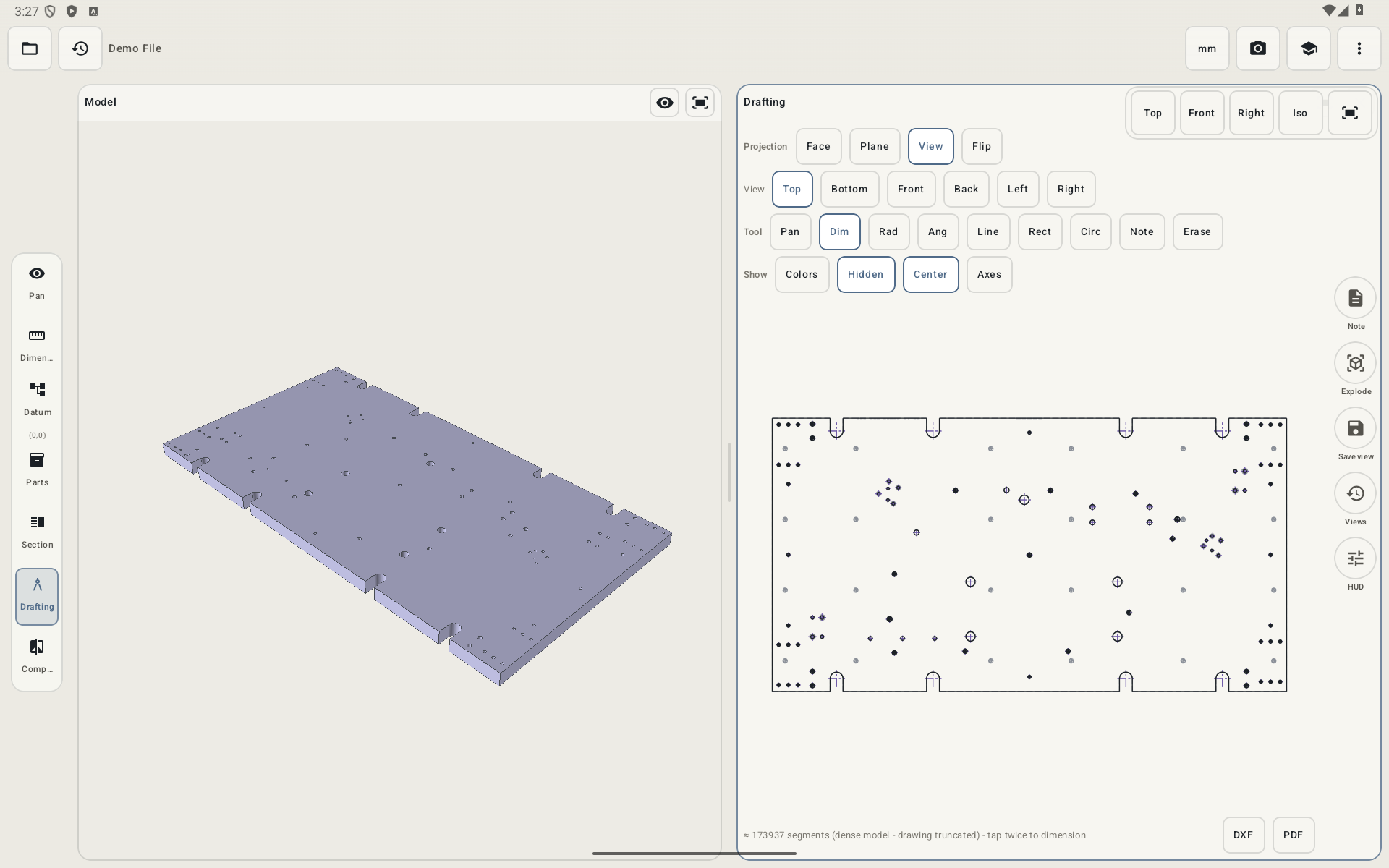Image resolution: width=1389 pixels, height=868 pixels.
Task: Open the tutorial graduation cap icon
Action: 1309,48
